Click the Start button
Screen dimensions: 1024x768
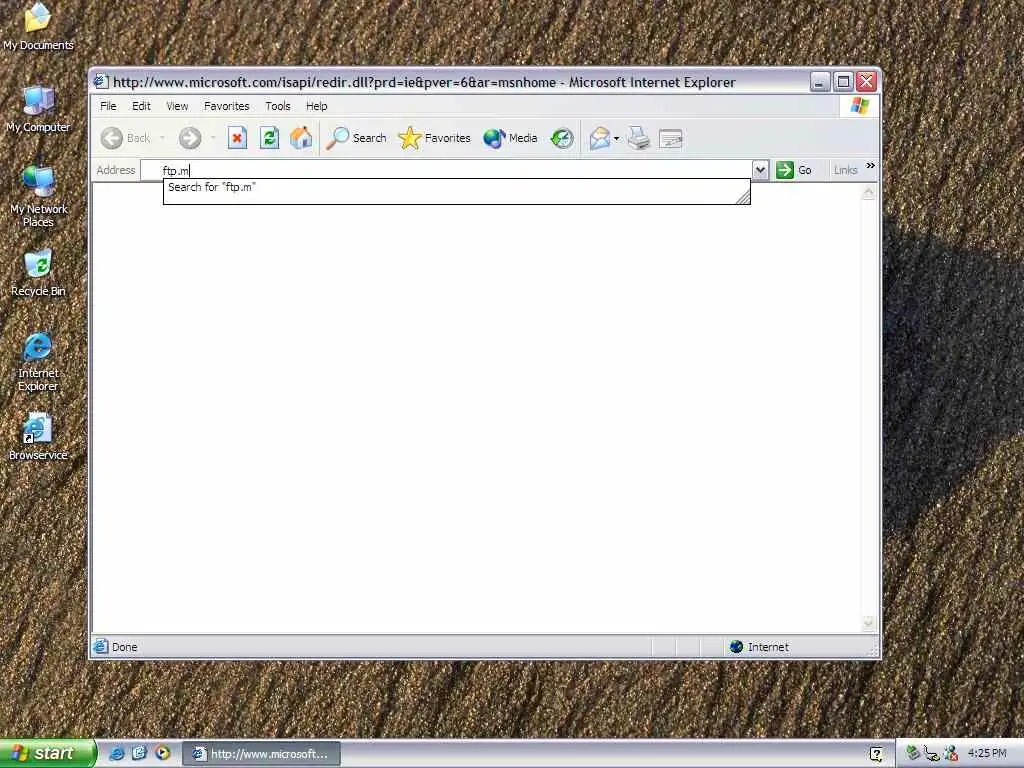tap(48, 753)
